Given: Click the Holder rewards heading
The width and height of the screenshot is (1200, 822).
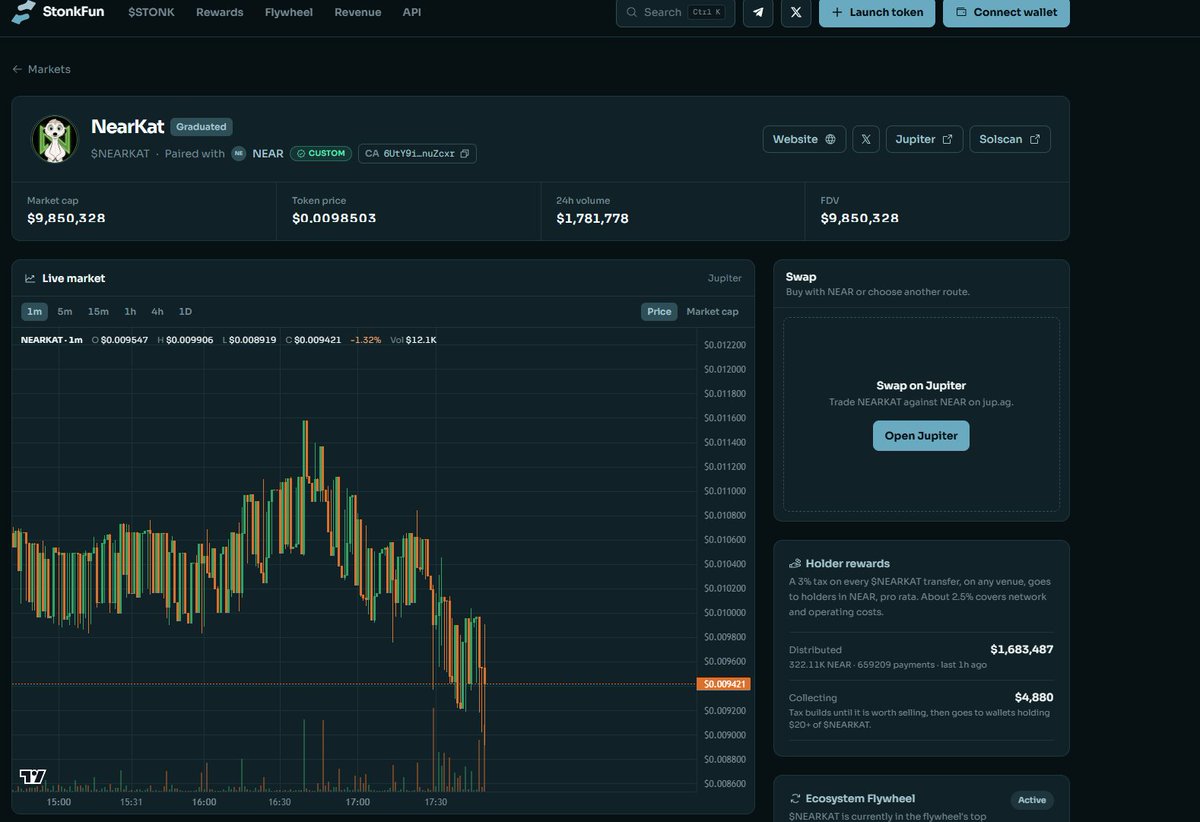Looking at the screenshot, I should (847, 564).
